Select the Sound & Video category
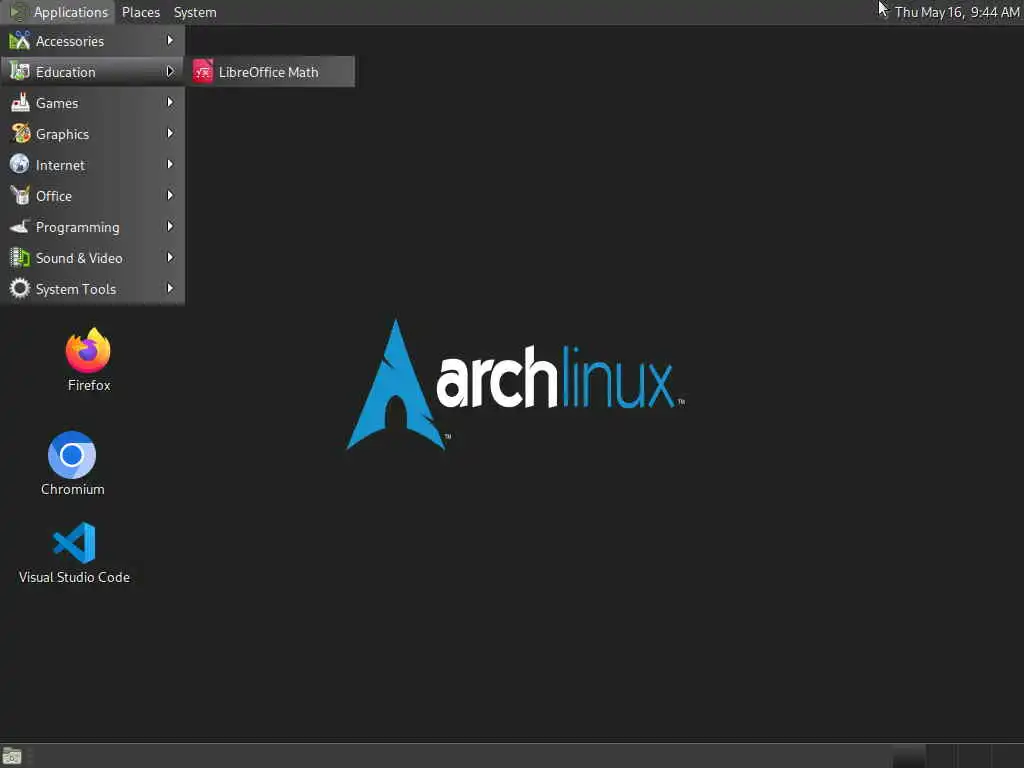Image resolution: width=1024 pixels, height=768 pixels. 93,258
